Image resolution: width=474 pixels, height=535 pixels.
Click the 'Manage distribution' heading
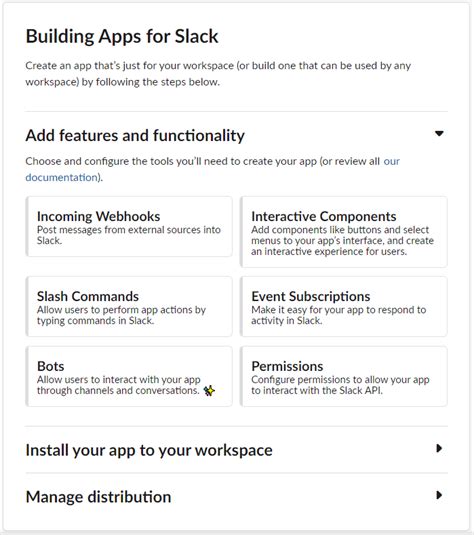pos(99,497)
